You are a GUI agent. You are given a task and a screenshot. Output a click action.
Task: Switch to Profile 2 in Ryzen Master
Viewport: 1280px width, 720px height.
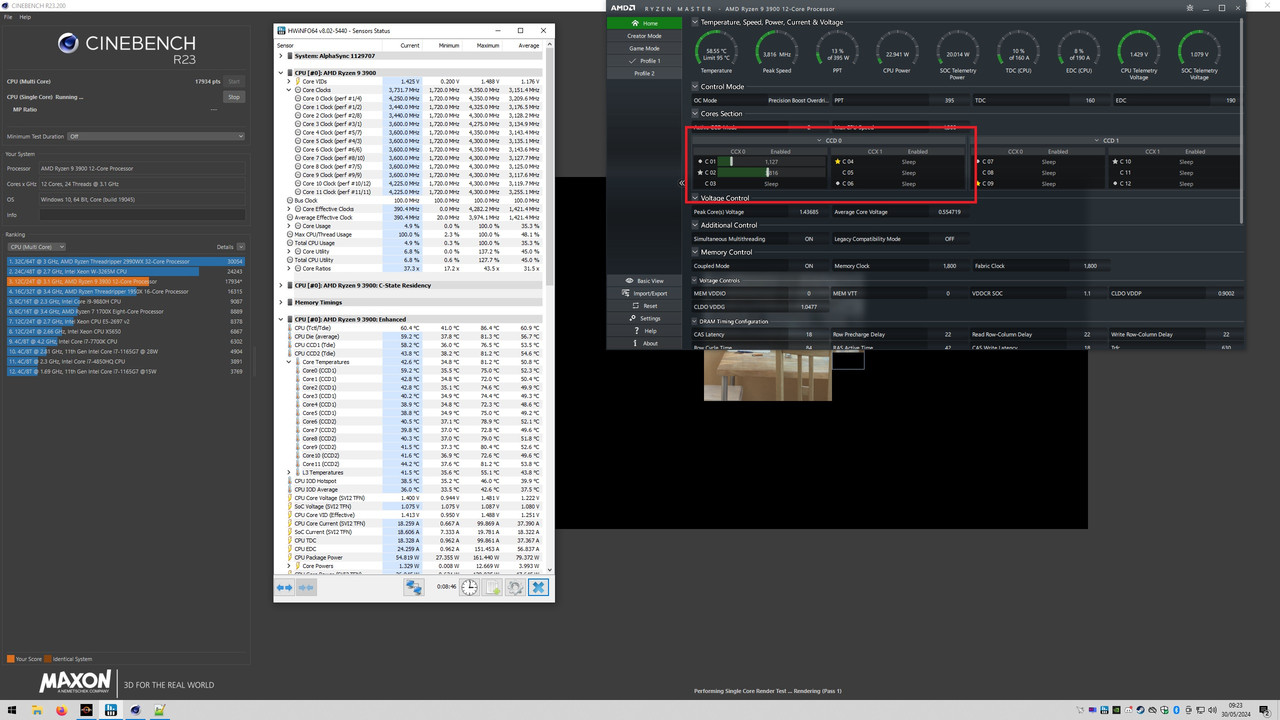pyautogui.click(x=645, y=73)
